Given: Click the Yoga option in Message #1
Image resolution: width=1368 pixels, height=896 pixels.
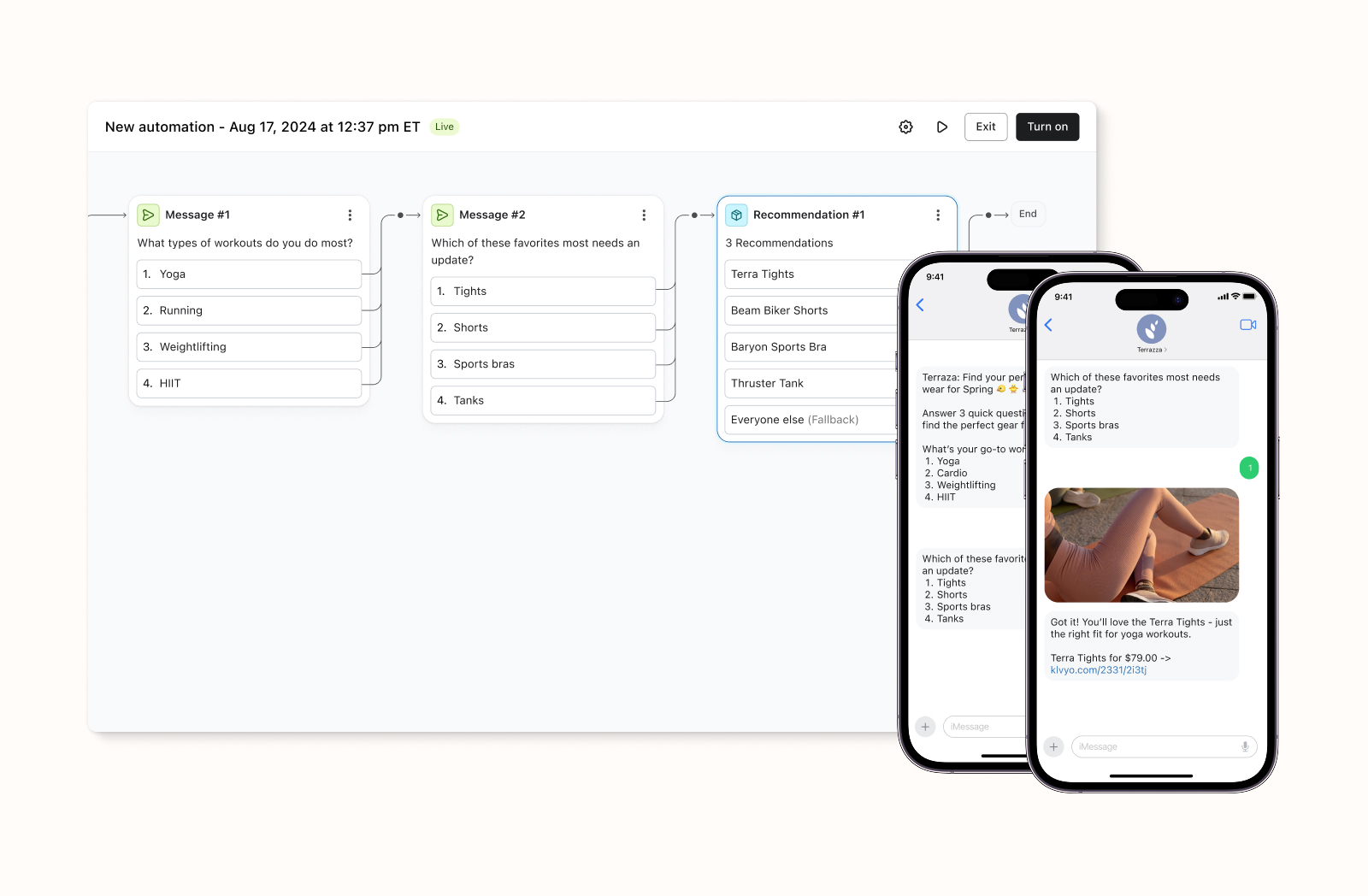Looking at the screenshot, I should [248, 274].
